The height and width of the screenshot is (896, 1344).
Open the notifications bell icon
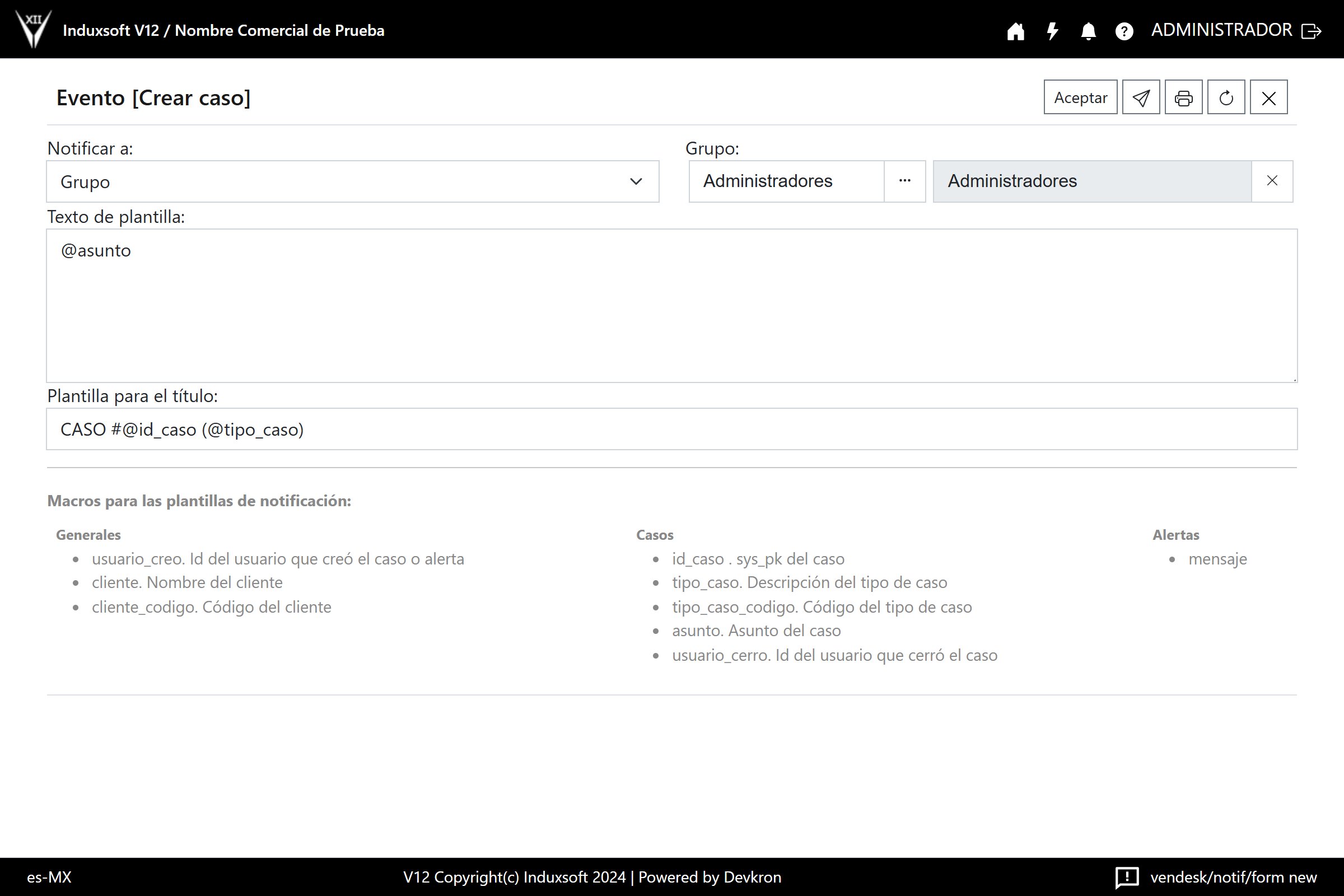click(1088, 31)
